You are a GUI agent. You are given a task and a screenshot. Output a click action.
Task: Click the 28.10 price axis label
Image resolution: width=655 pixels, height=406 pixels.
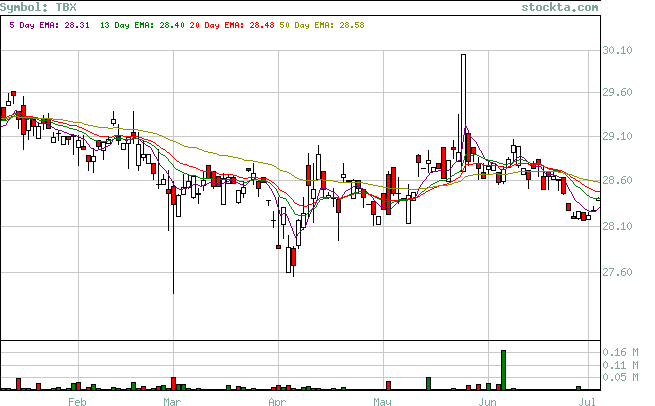(x=617, y=226)
